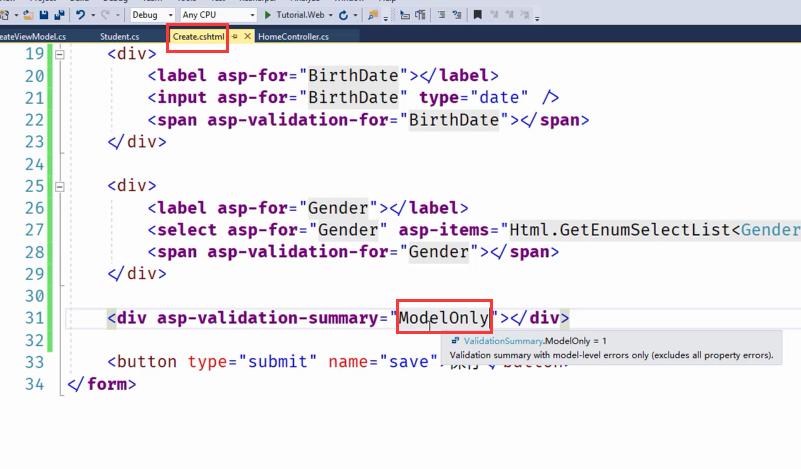The image size is (801, 469).
Task: Click the type="date" attribute on line 21
Action: 474,98
